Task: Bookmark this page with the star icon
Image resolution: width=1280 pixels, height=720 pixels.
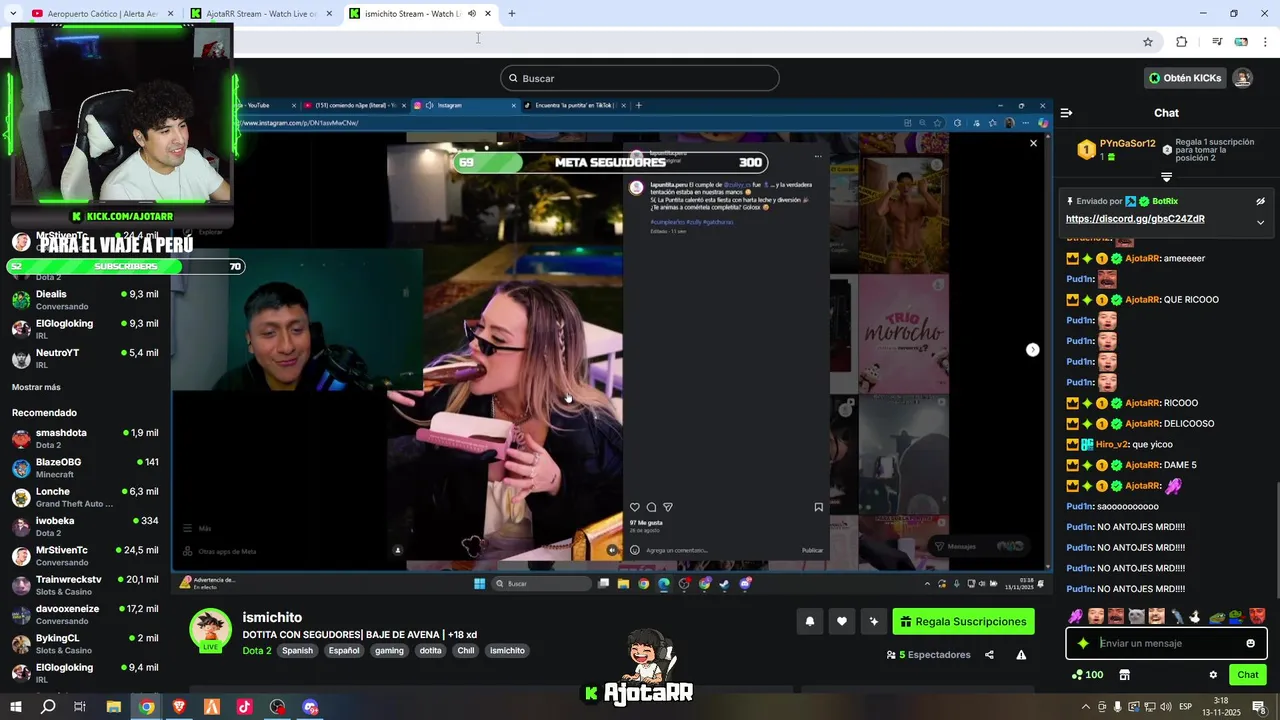Action: [1148, 42]
